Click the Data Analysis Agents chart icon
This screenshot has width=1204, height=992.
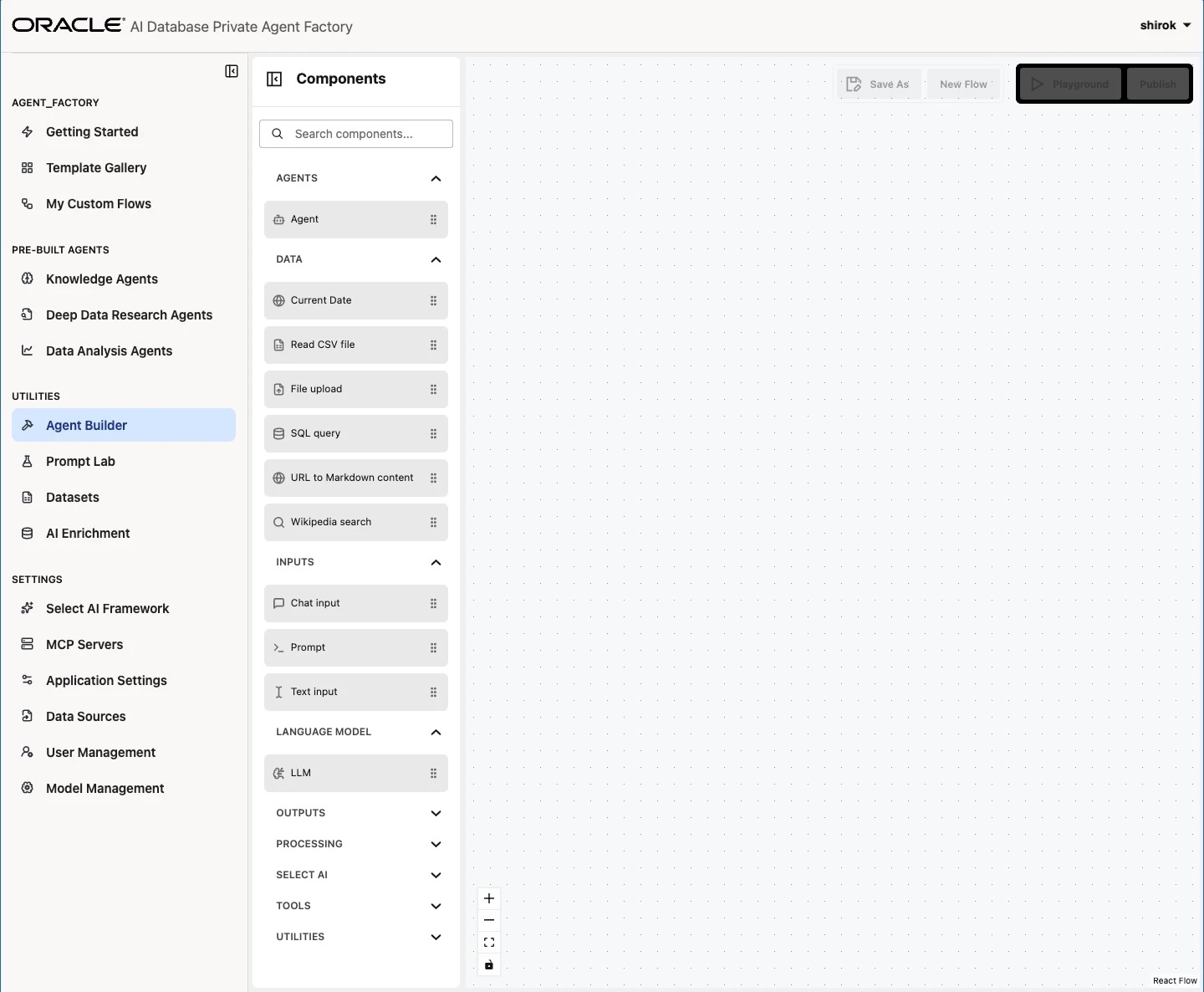[28, 351]
